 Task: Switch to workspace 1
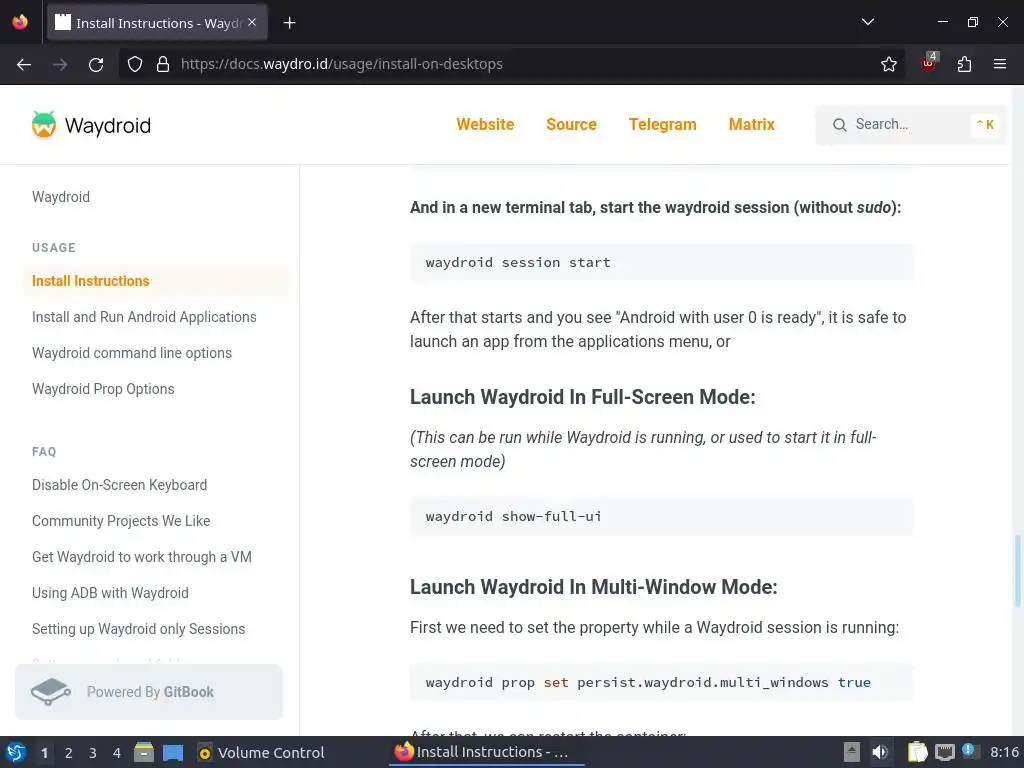[44, 753]
